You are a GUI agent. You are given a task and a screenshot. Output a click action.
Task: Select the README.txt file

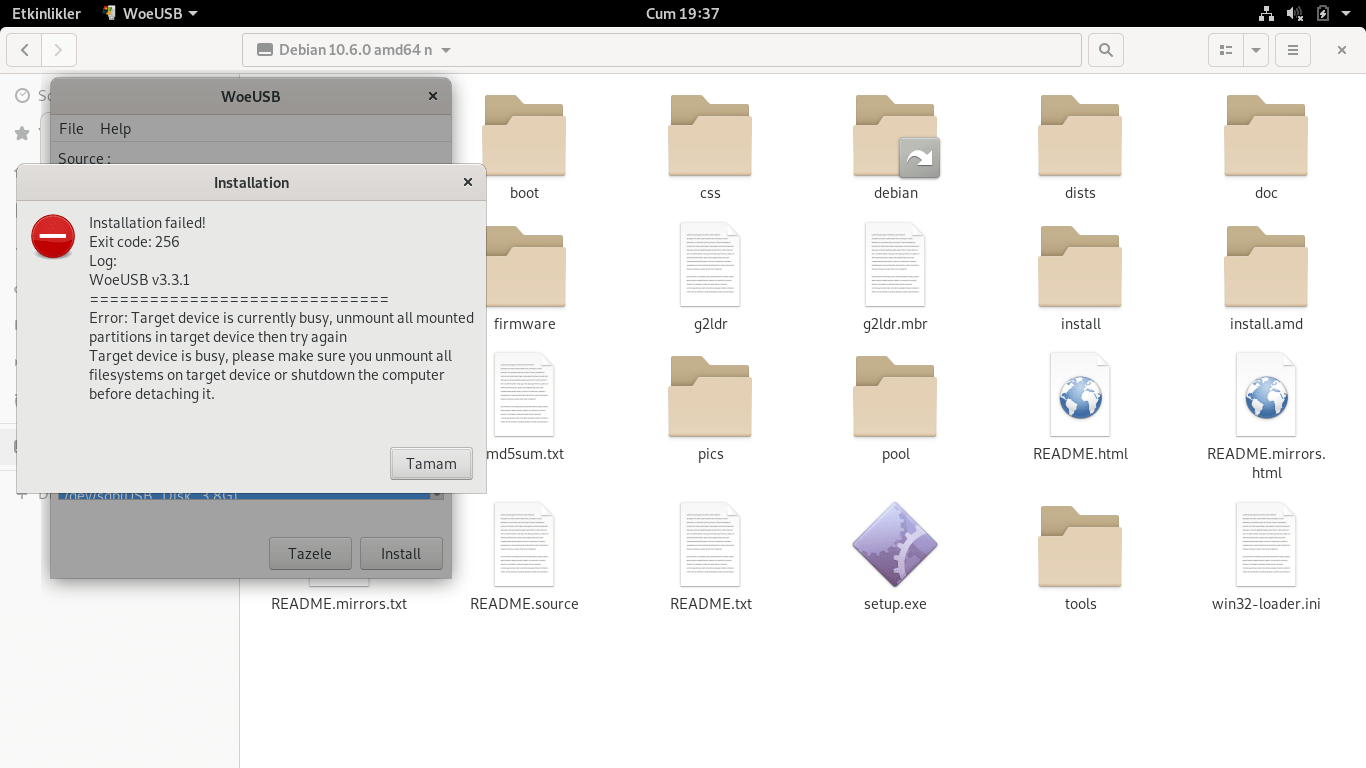(710, 544)
